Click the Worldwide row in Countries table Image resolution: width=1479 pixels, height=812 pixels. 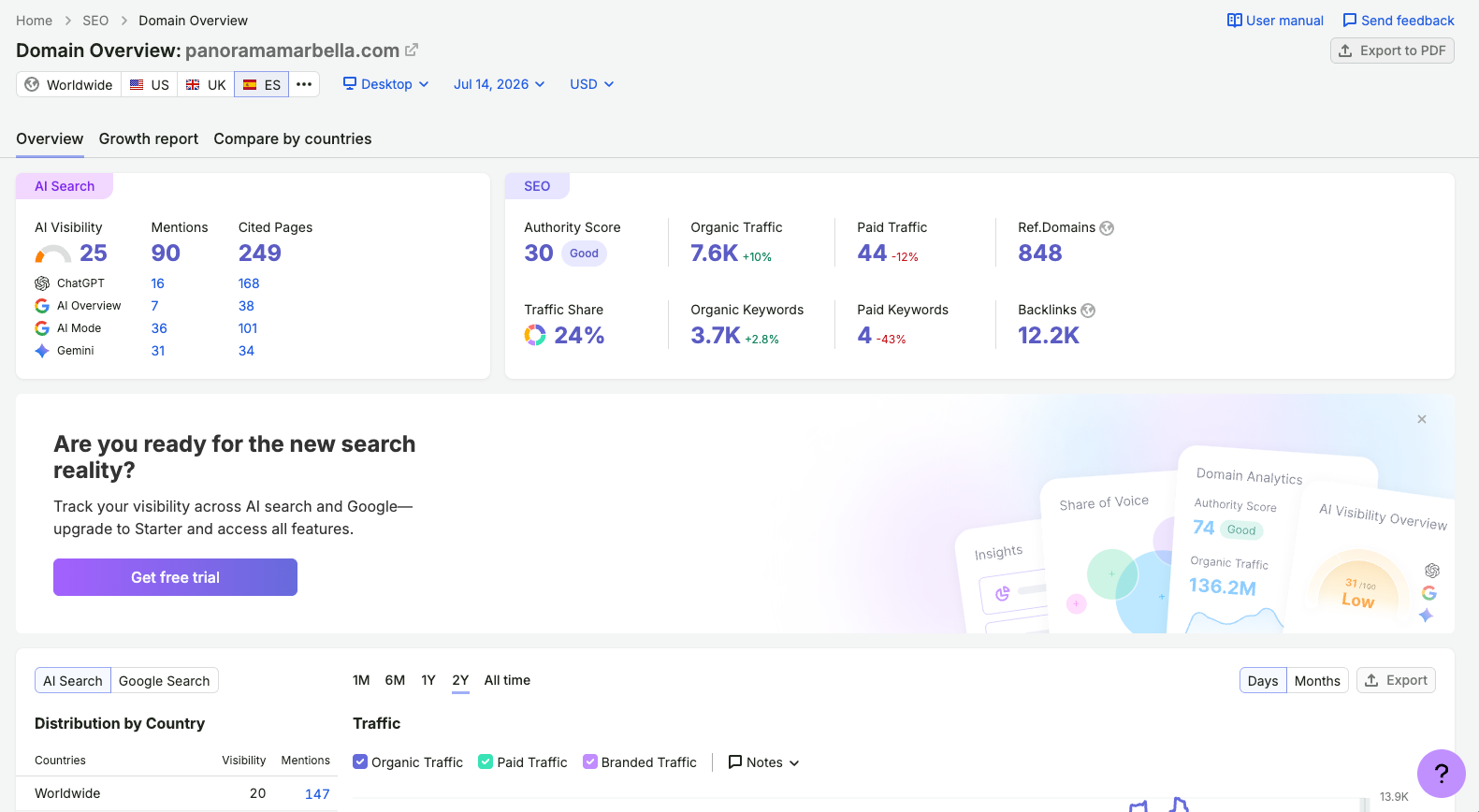[x=177, y=793]
